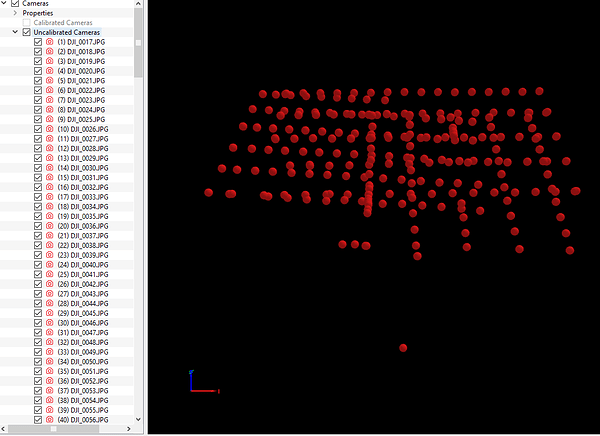Click the tree scrollbar up arrow
600x436 pixels.
pyautogui.click(x=138, y=3)
